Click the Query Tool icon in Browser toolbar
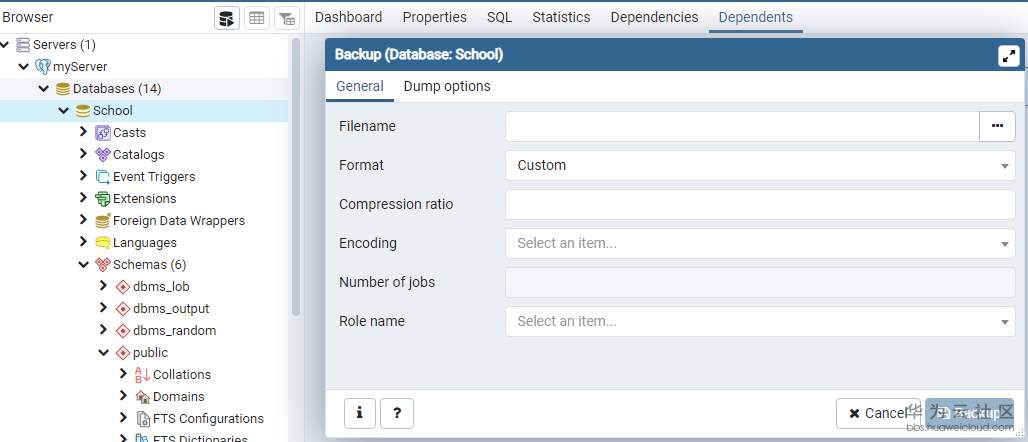Screen dimensions: 1028x442 coord(227,18)
